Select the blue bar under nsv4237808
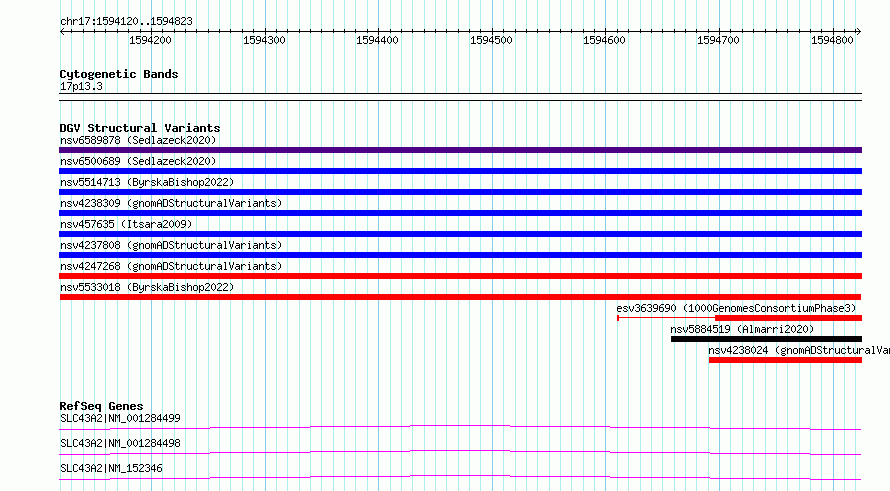Image resolution: width=890 pixels, height=491 pixels. point(460,255)
